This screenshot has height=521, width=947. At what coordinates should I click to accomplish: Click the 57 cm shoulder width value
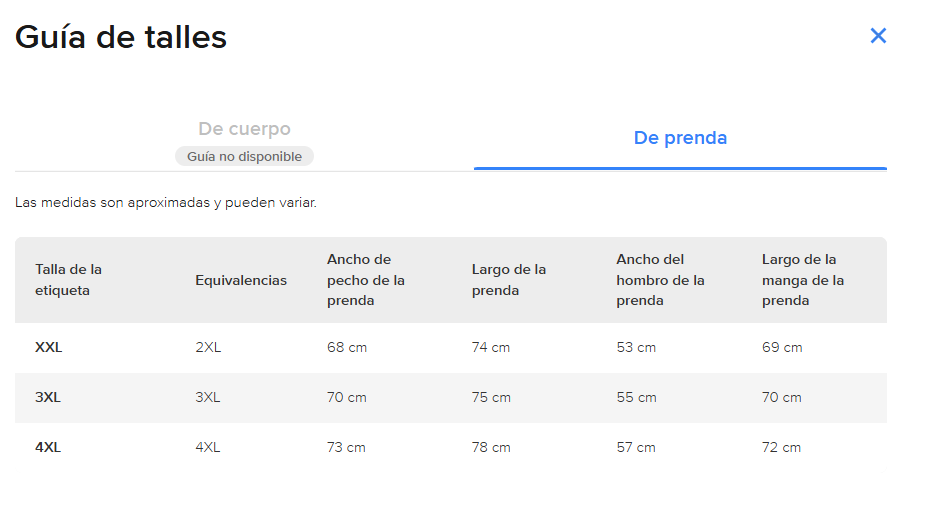636,447
